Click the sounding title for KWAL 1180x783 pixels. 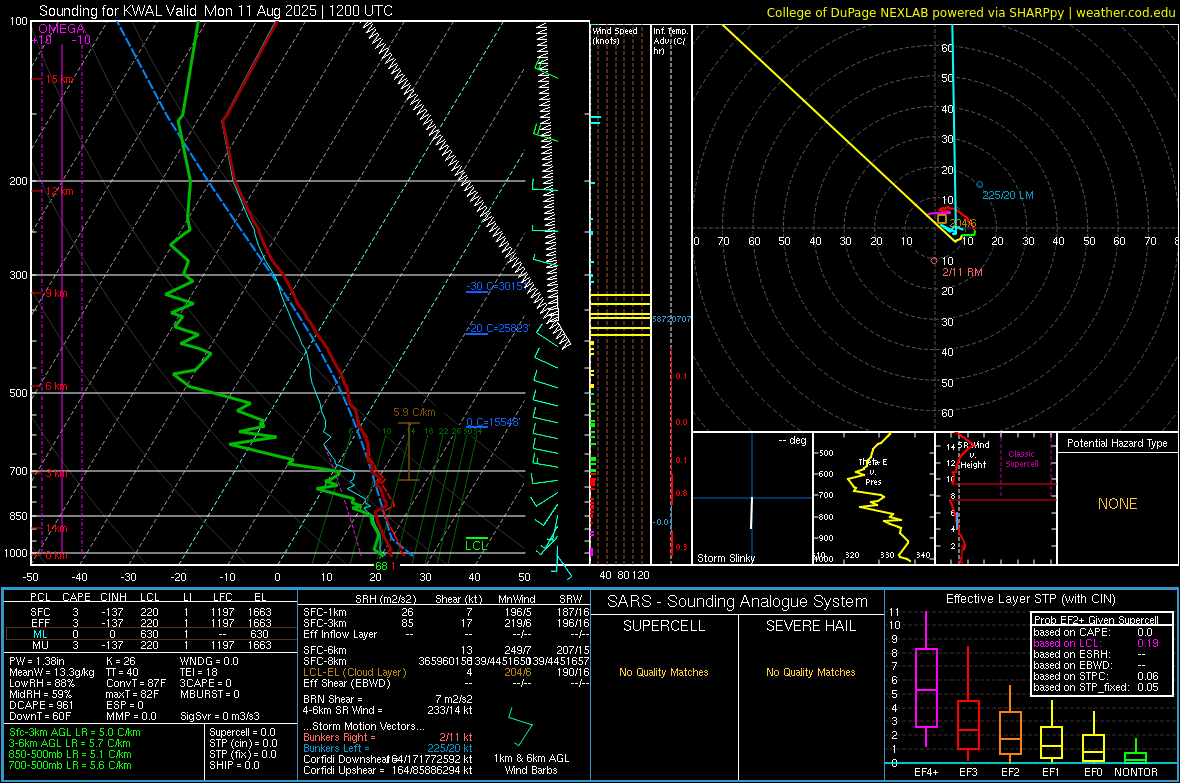[215, 11]
